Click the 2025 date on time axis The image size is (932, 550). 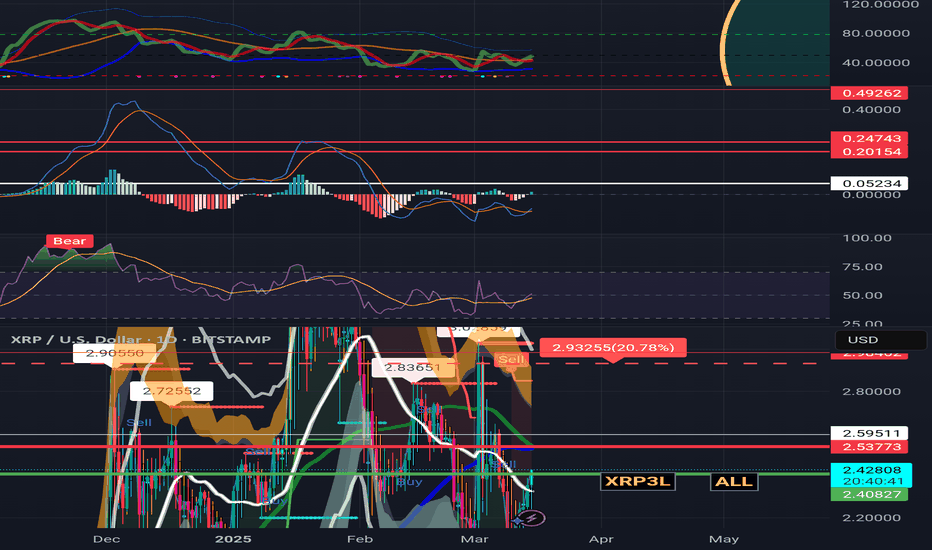tap(233, 539)
